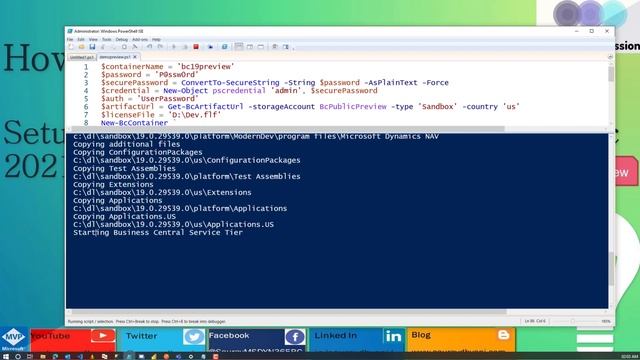
Task: Click the Twitter bird icon in the banner
Action: [194, 337]
